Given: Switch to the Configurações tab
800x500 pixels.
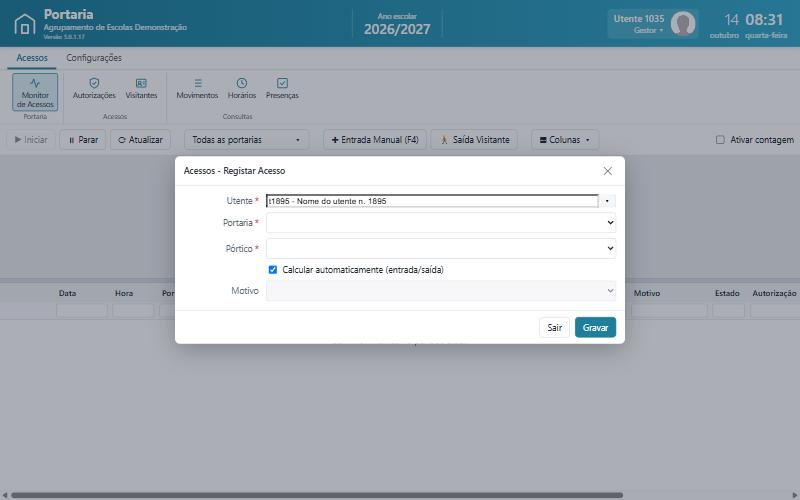Looking at the screenshot, I should pyautogui.click(x=94, y=58).
